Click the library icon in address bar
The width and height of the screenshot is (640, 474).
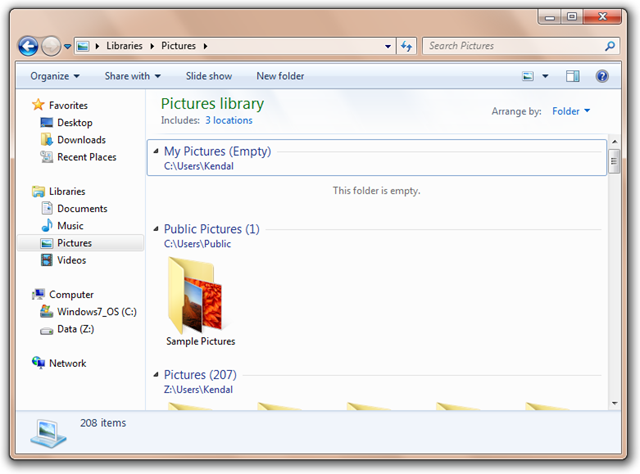pos(83,46)
